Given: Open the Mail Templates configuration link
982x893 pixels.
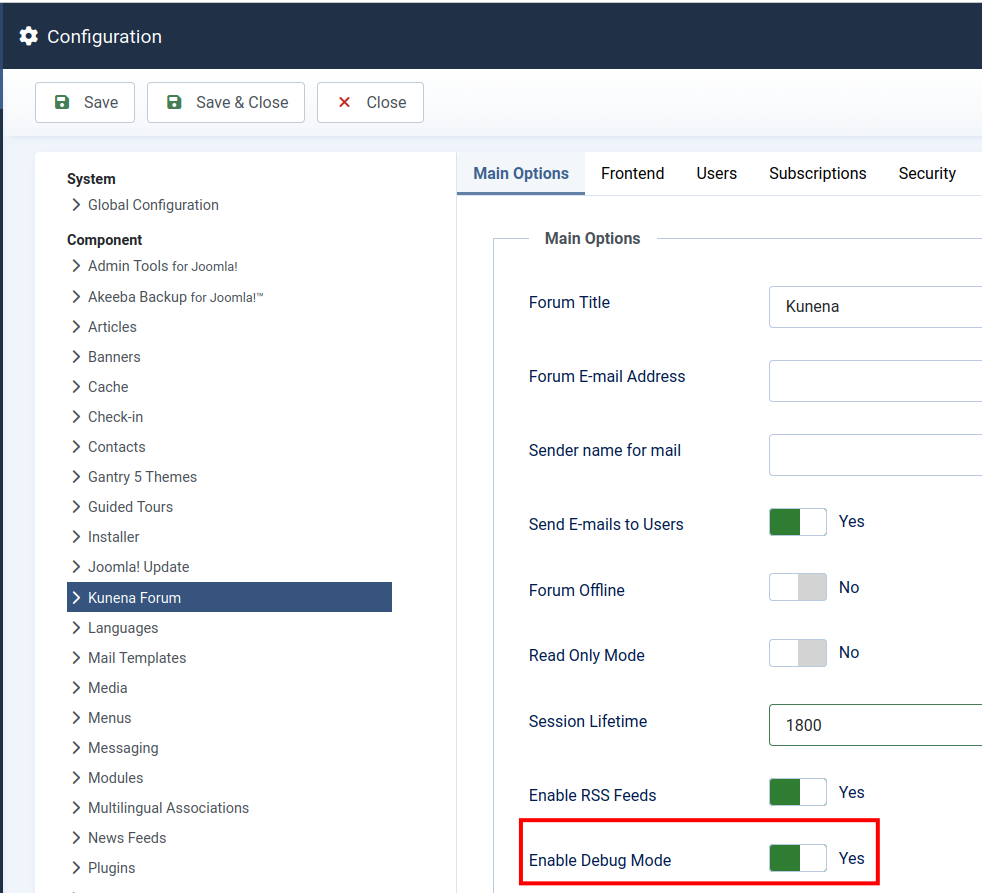Looking at the screenshot, I should pyautogui.click(x=137, y=658).
